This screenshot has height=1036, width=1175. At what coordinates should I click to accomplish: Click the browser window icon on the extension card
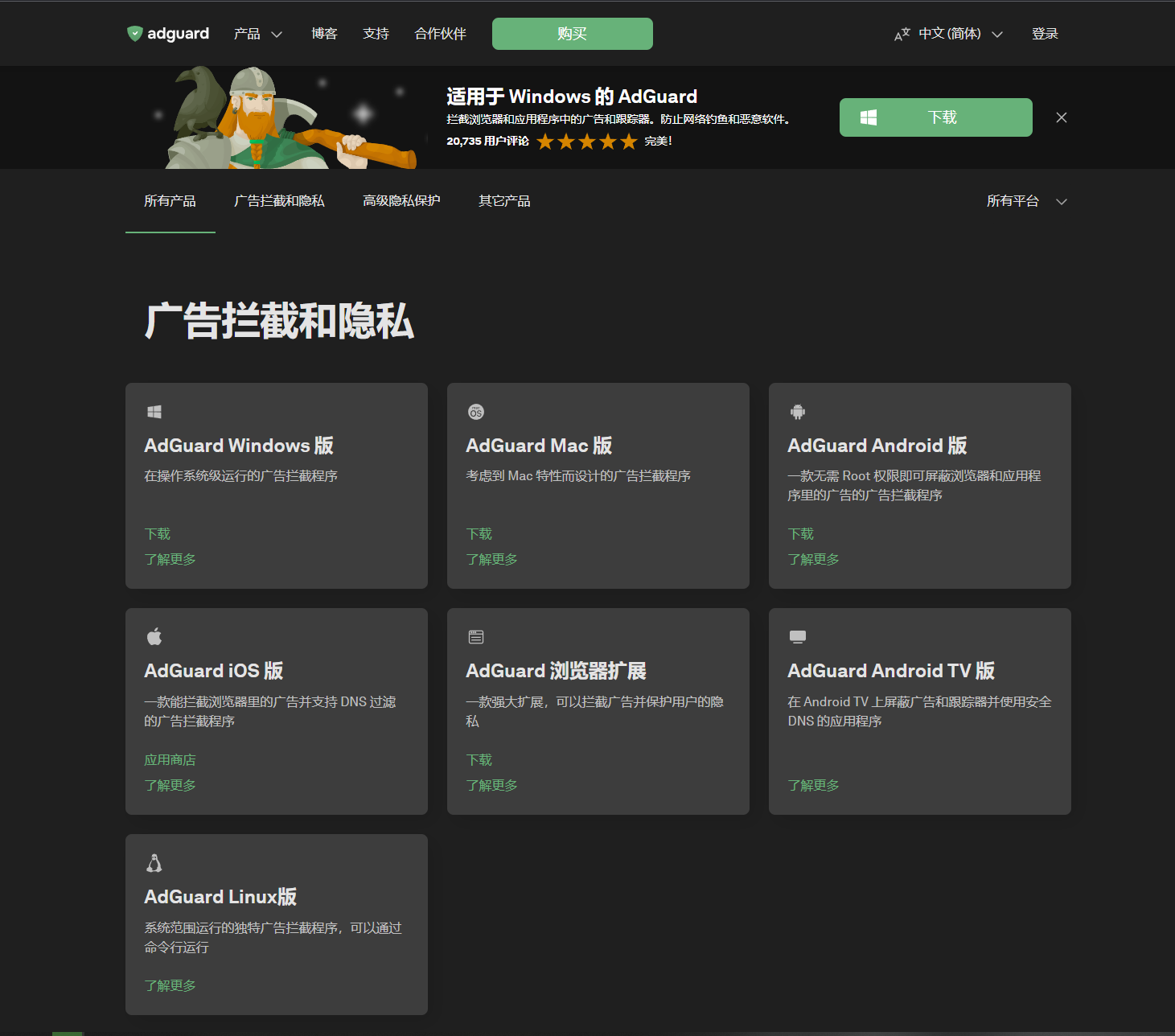point(476,637)
